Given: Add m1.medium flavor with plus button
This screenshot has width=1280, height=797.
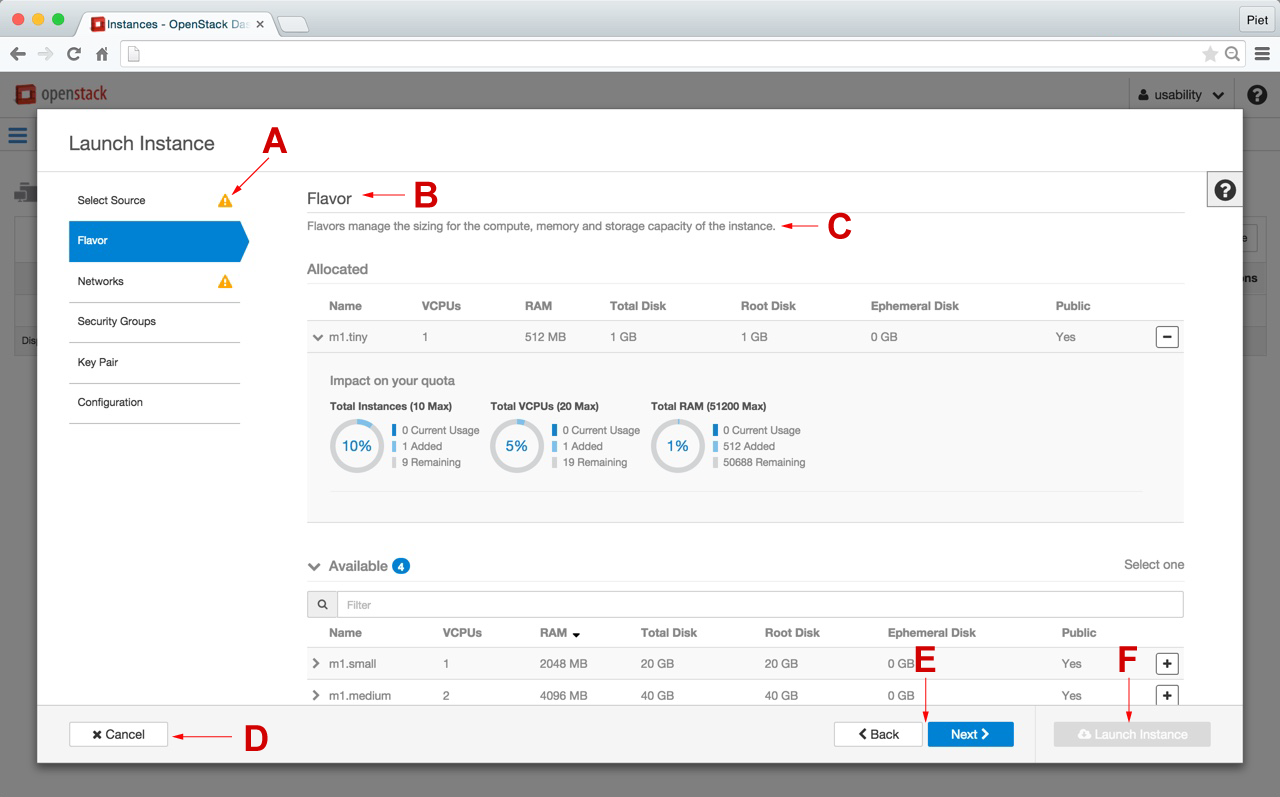Looking at the screenshot, I should coord(1166,695).
